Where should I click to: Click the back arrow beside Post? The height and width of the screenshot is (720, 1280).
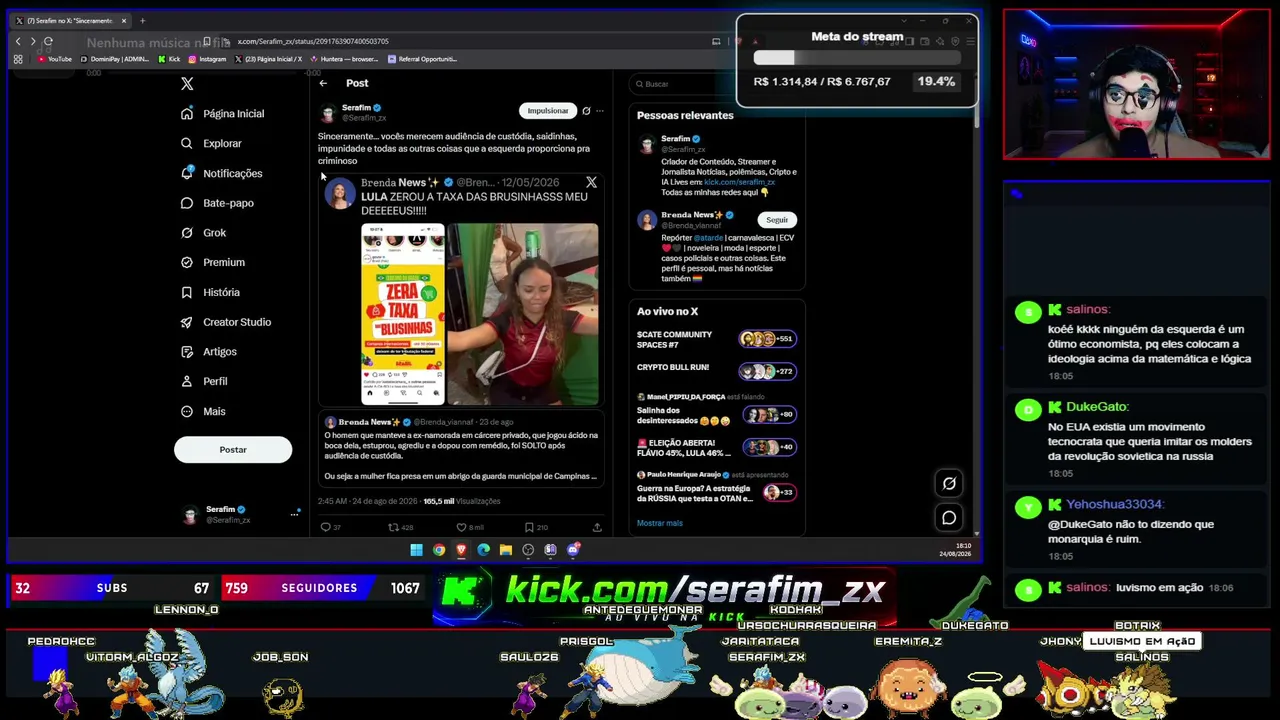pos(323,83)
